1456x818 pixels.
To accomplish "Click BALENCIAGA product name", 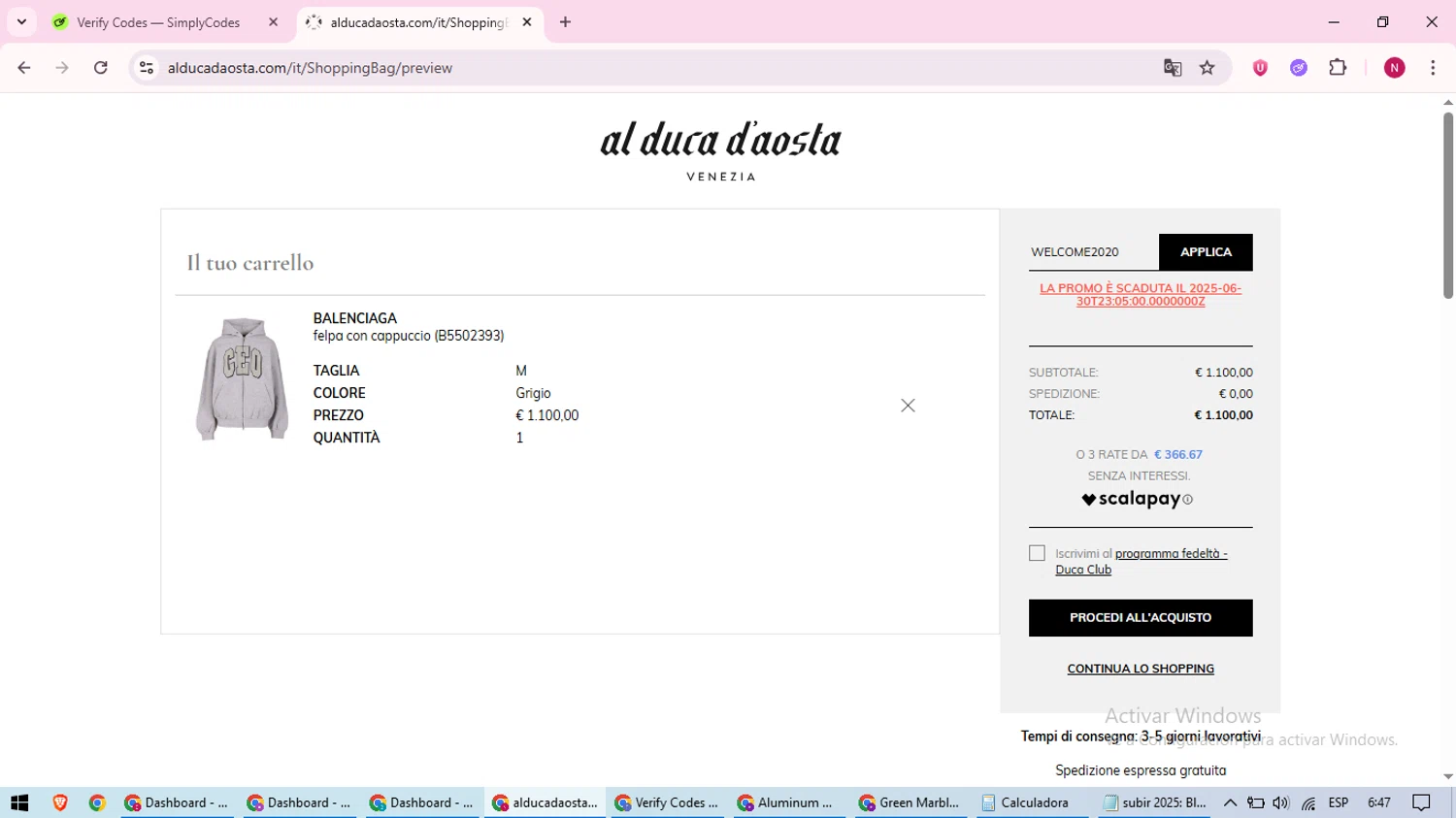I will 355,318.
